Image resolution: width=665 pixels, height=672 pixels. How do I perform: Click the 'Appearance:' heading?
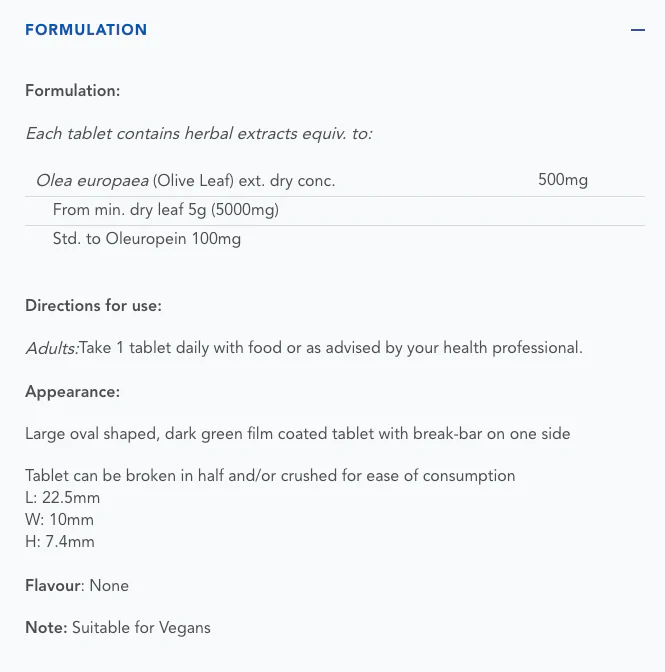coord(73,392)
